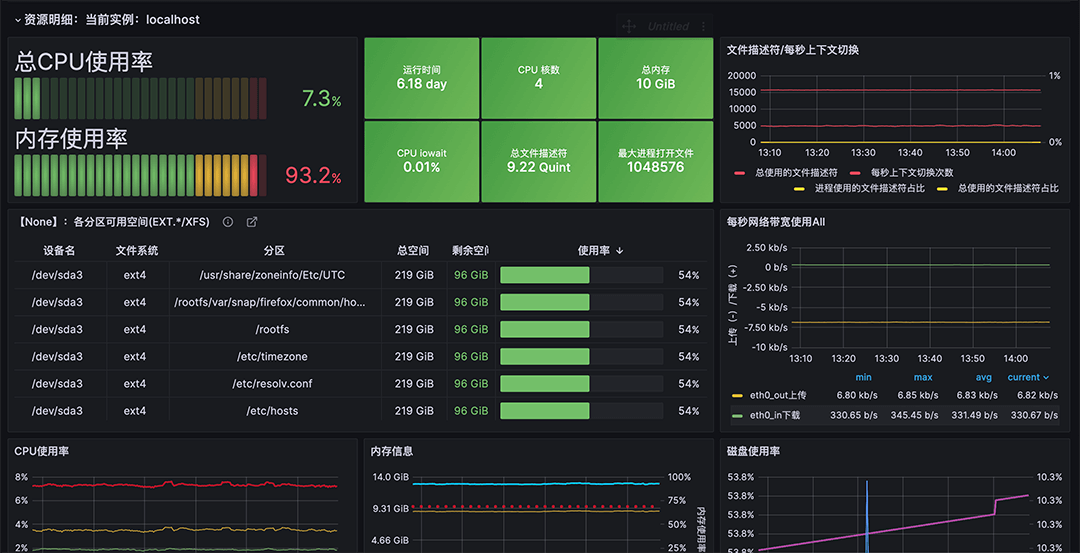Click the 运行时间 6.18 day stat tile
Screen dimensions: 1080x553
click(x=422, y=78)
